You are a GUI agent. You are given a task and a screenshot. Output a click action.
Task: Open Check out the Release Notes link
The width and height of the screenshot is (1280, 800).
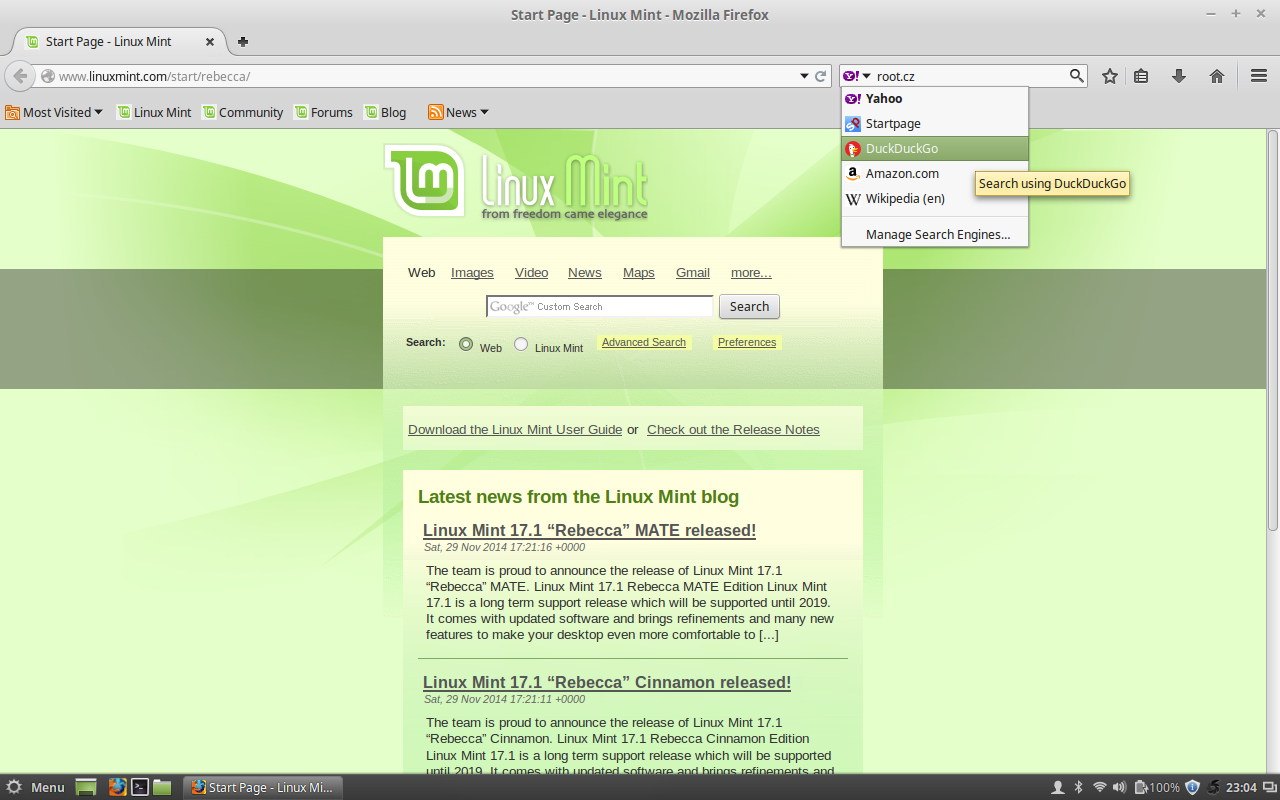733,429
